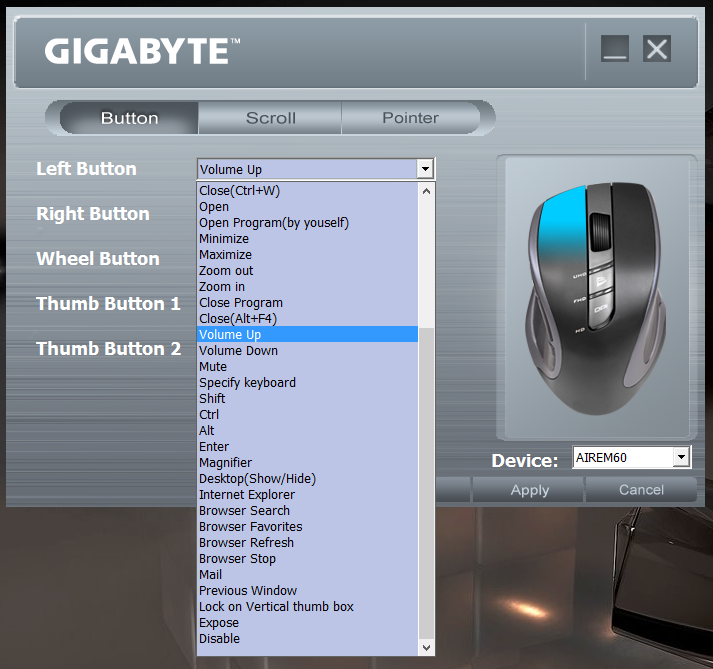
Task: Switch to the Scroll tab
Action: (271, 118)
